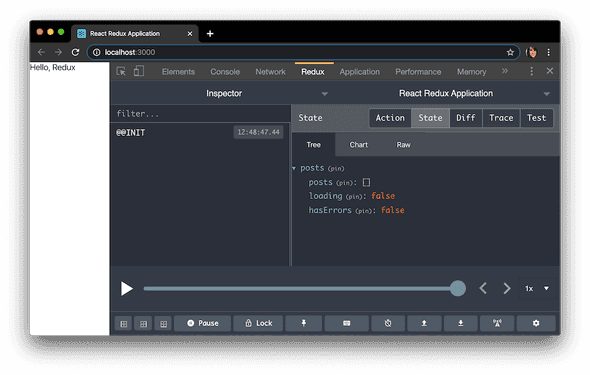View site information icon in address bar
The height and width of the screenshot is (375, 590).
pyautogui.click(x=97, y=52)
